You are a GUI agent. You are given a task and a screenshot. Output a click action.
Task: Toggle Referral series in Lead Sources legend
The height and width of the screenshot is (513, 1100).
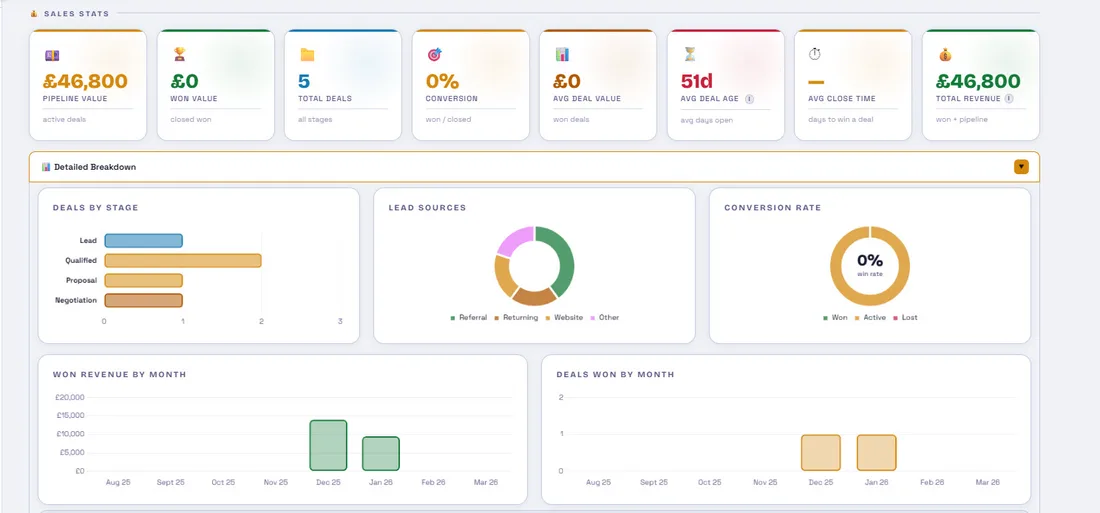point(469,318)
